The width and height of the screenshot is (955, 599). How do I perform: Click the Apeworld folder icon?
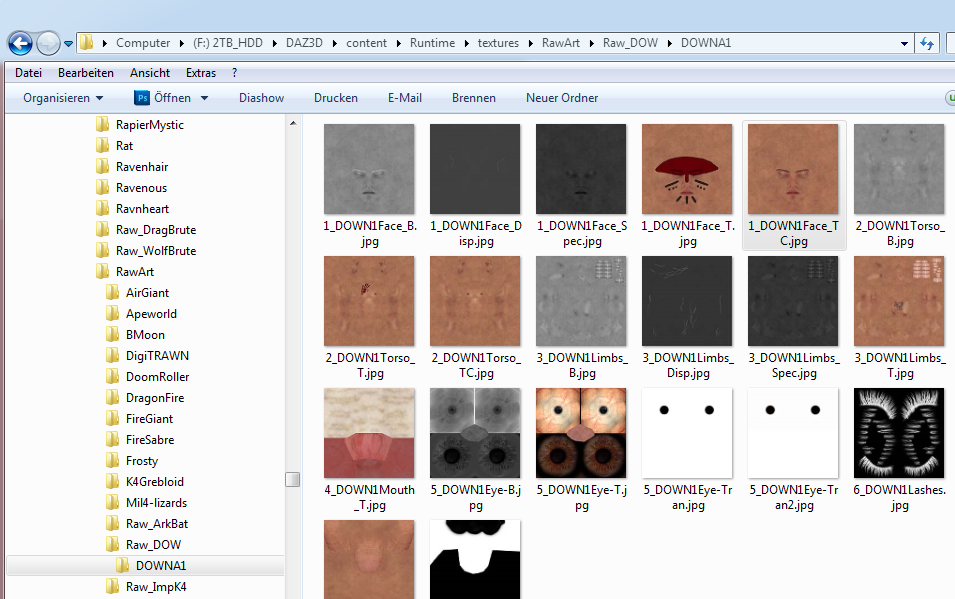click(x=113, y=314)
